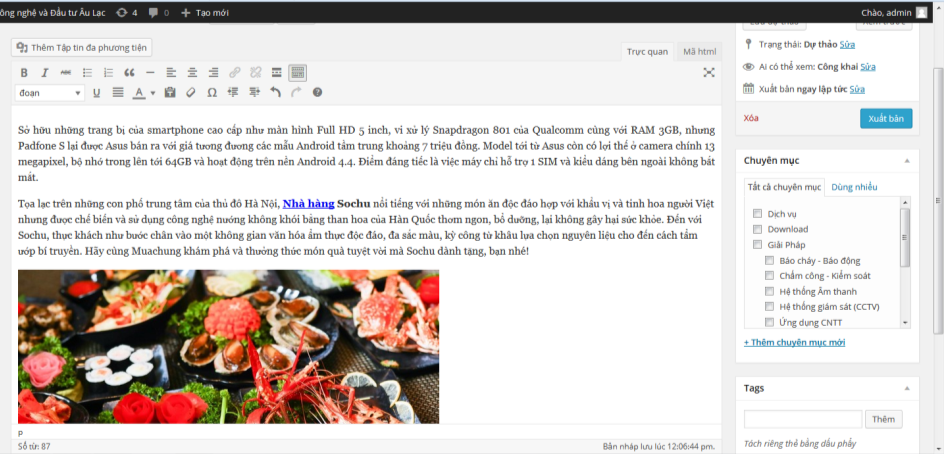Viewport: 944px width, 454px height.
Task: Decrease the paragraph indent
Action: tap(233, 93)
